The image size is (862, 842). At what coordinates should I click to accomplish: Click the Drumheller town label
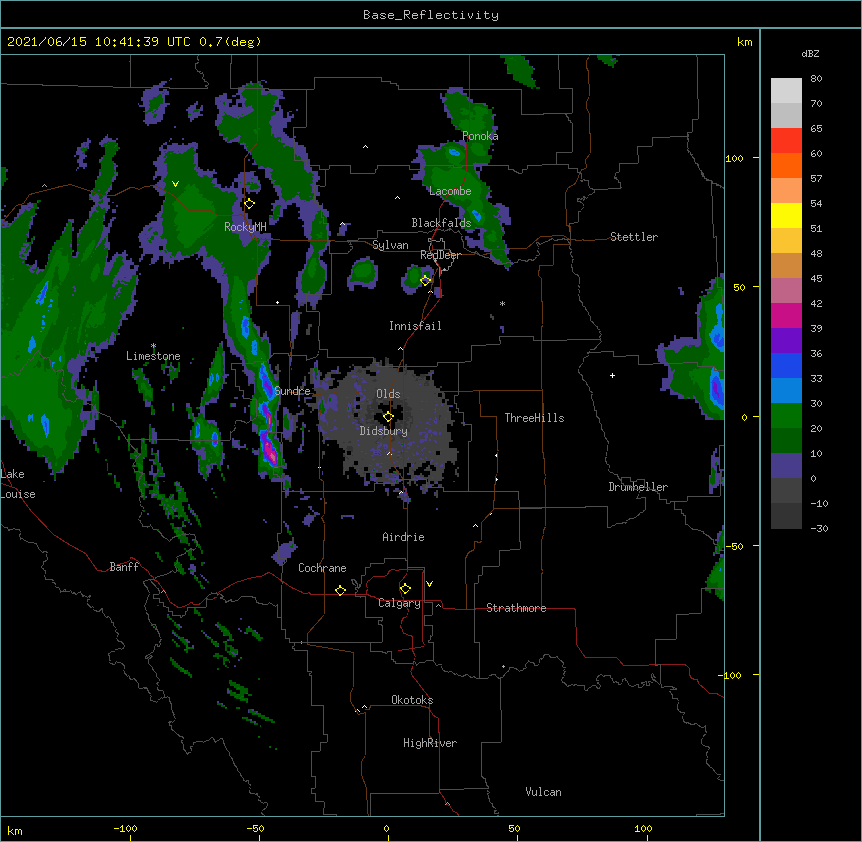click(x=638, y=487)
